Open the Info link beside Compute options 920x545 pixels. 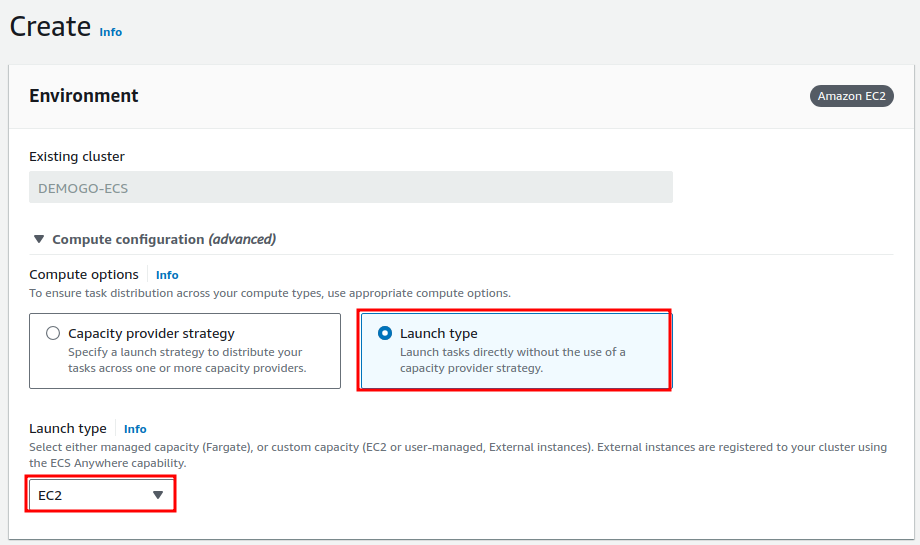167,275
